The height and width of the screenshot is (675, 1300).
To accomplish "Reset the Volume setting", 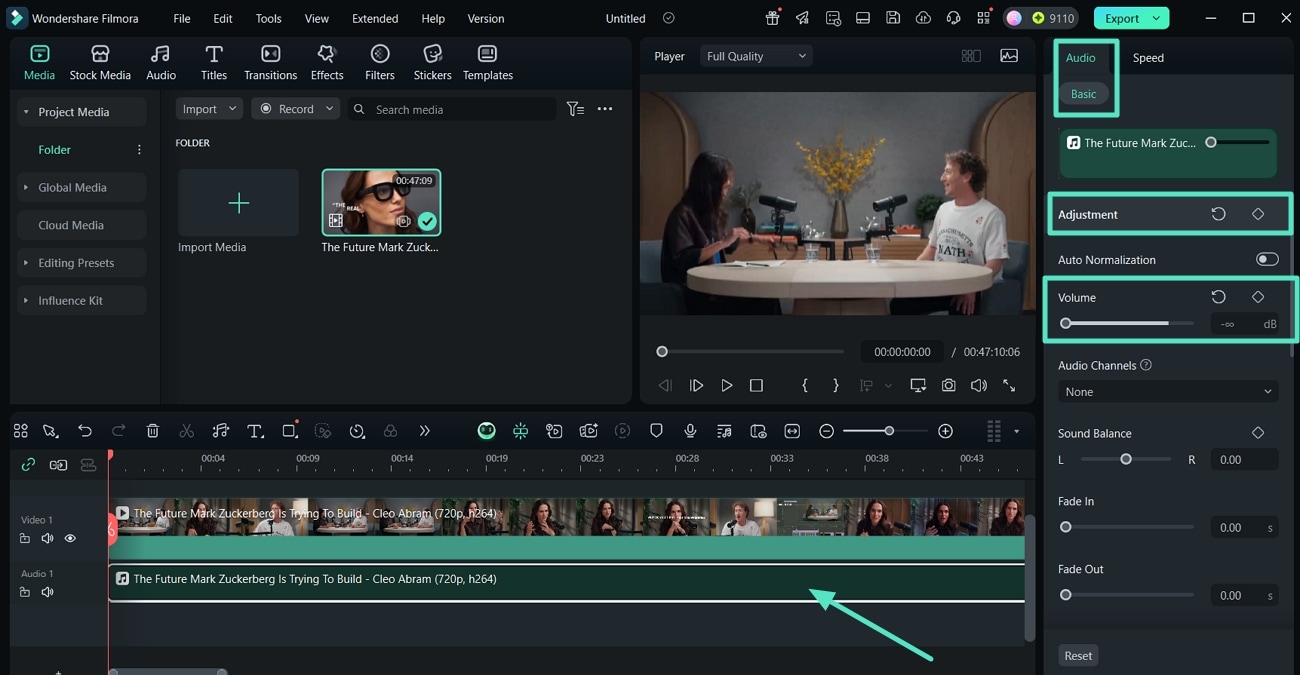I will [x=1218, y=297].
